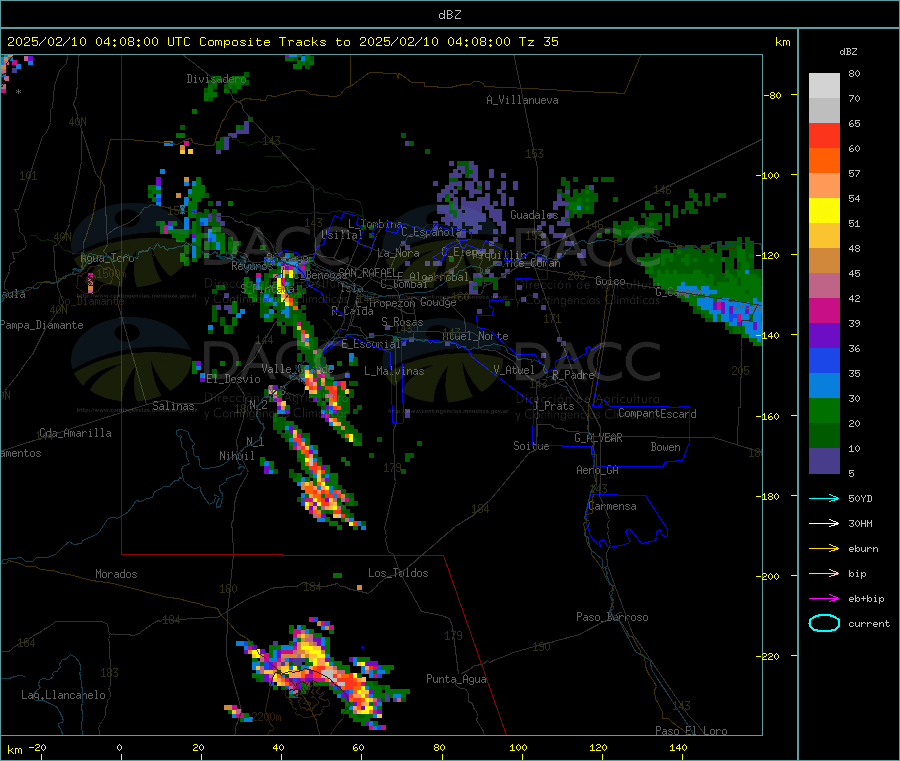Click the L_Malvinas map label
This screenshot has height=761, width=900.
pyautogui.click(x=394, y=371)
